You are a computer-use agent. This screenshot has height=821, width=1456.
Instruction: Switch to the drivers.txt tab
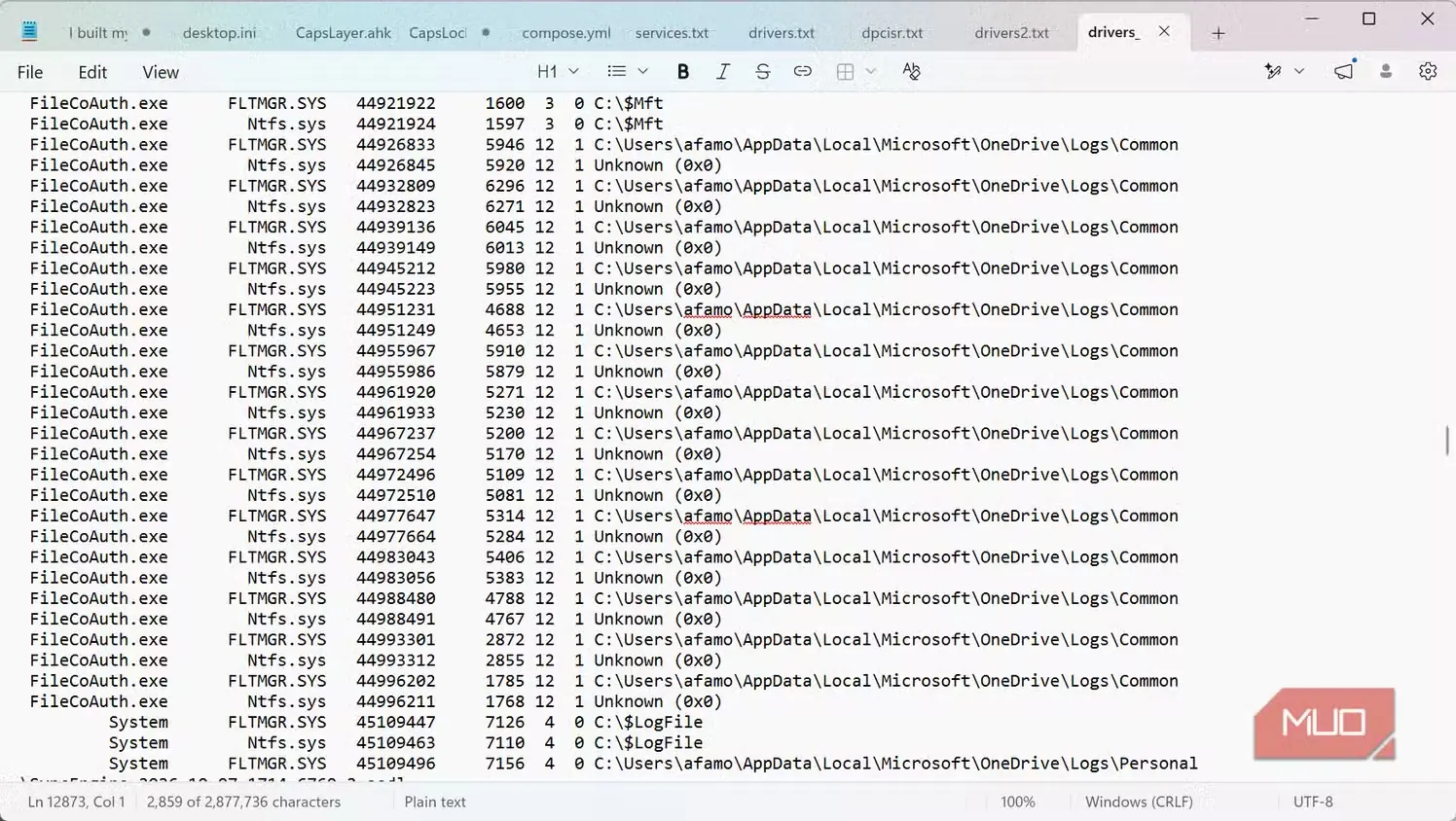pos(782,33)
